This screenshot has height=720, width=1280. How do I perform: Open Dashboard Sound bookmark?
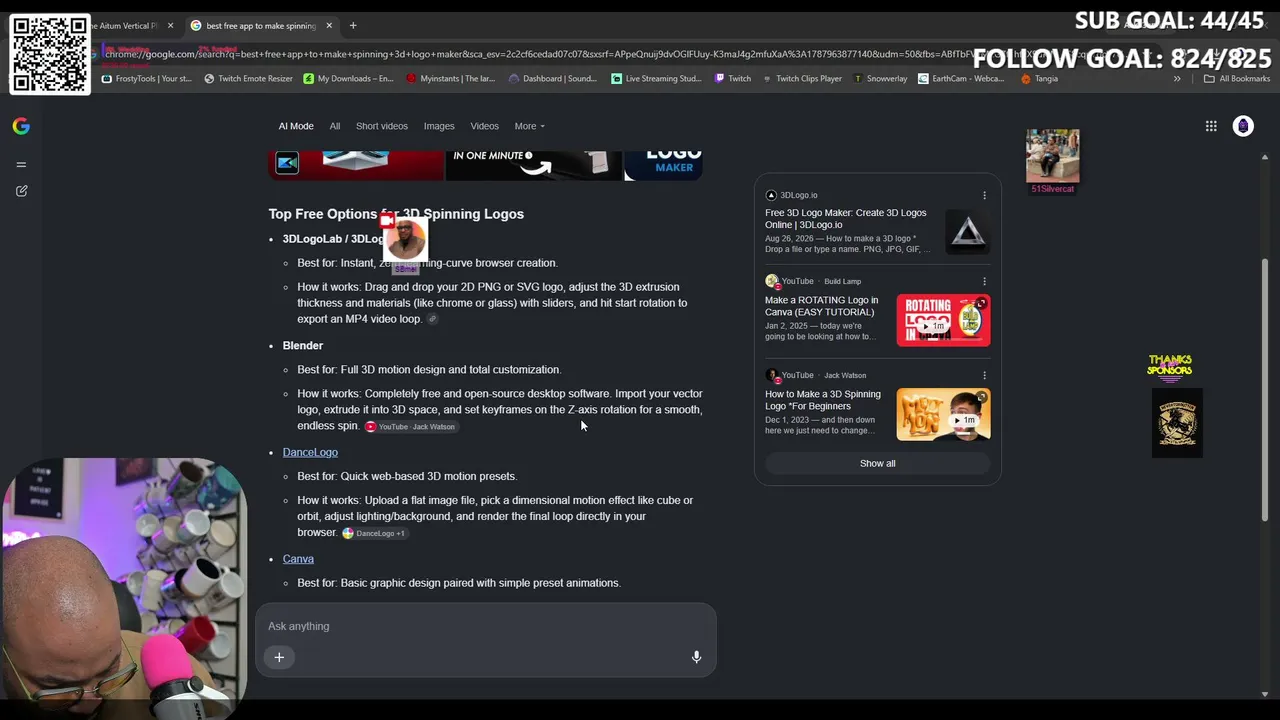[552, 79]
